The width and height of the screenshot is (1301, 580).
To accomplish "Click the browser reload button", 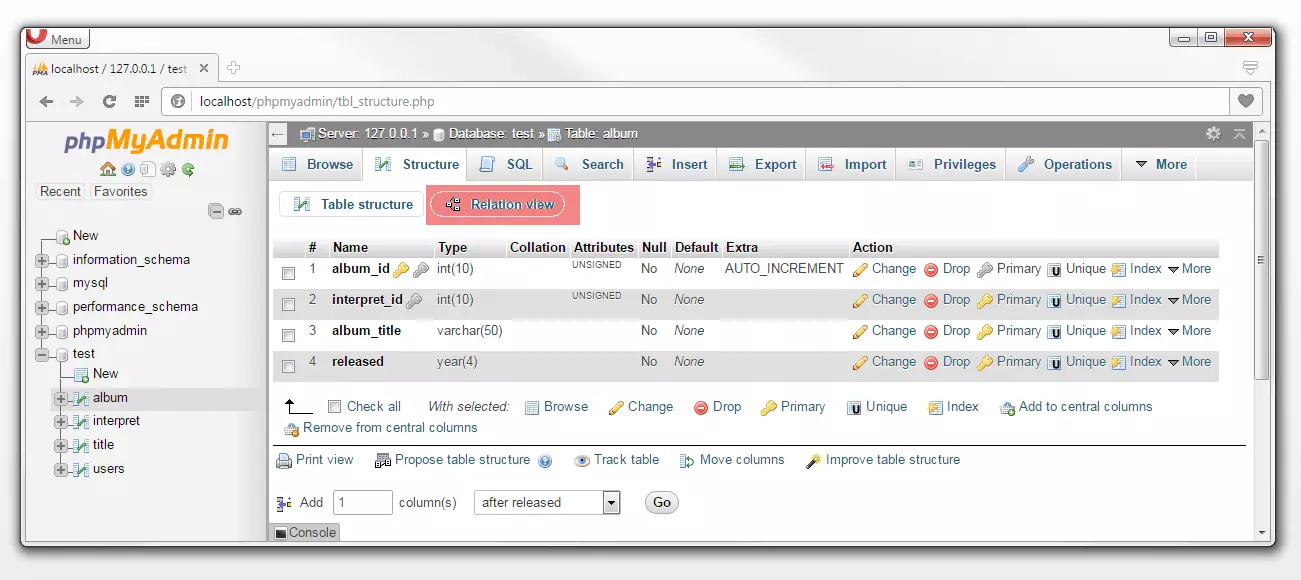I will 109,101.
